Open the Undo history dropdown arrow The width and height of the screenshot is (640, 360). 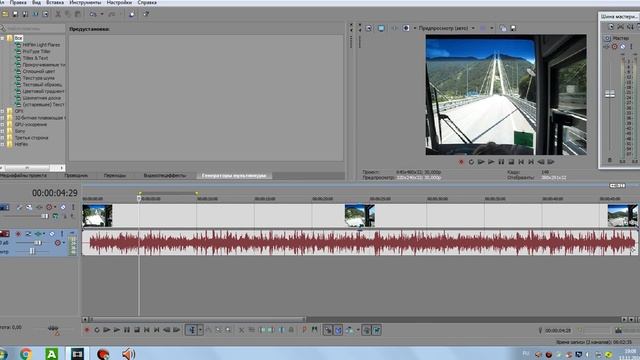coord(102,14)
